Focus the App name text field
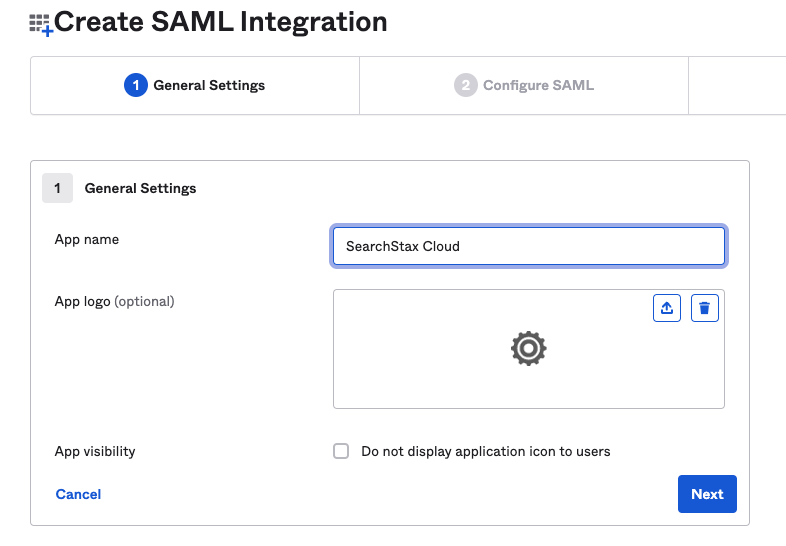The height and width of the screenshot is (546, 786). pos(529,246)
